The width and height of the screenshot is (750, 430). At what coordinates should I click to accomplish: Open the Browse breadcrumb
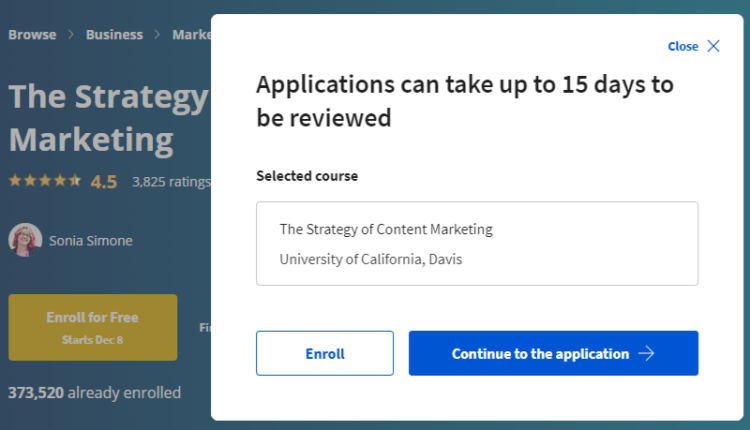click(32, 35)
